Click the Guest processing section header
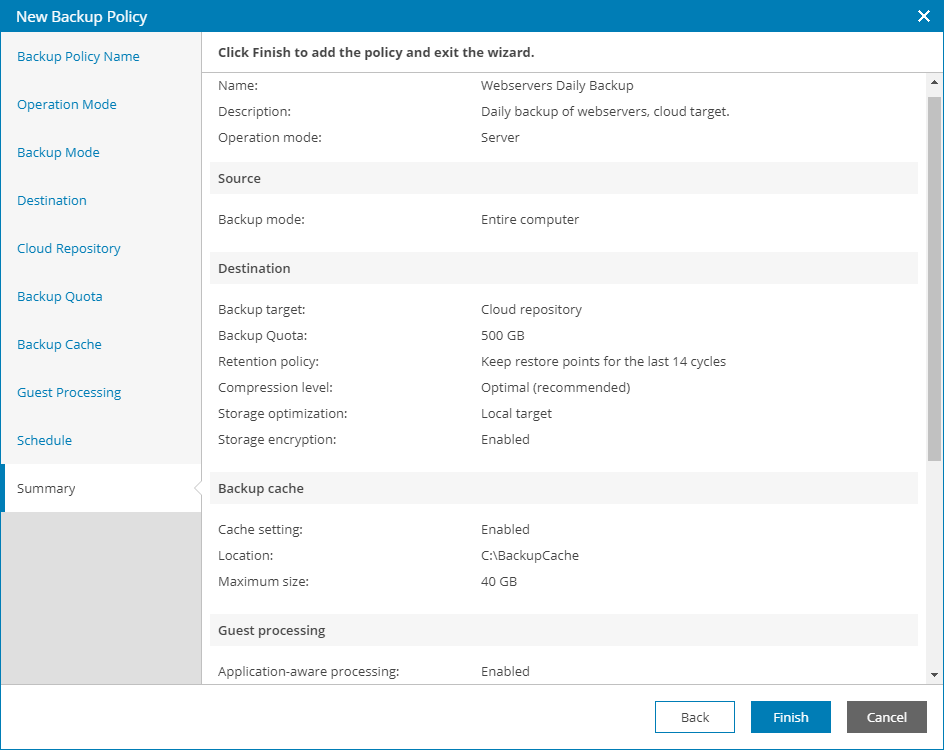This screenshot has width=944, height=750. (272, 631)
